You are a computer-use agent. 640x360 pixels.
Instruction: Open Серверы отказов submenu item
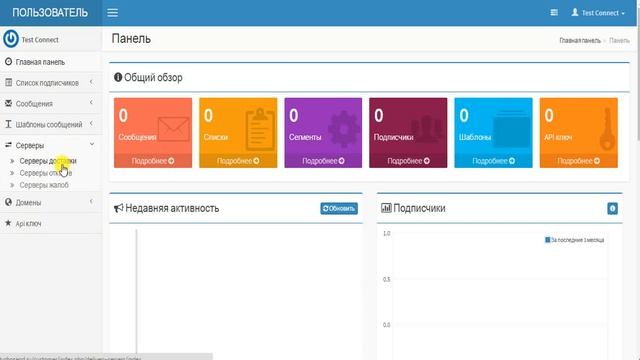[46, 173]
